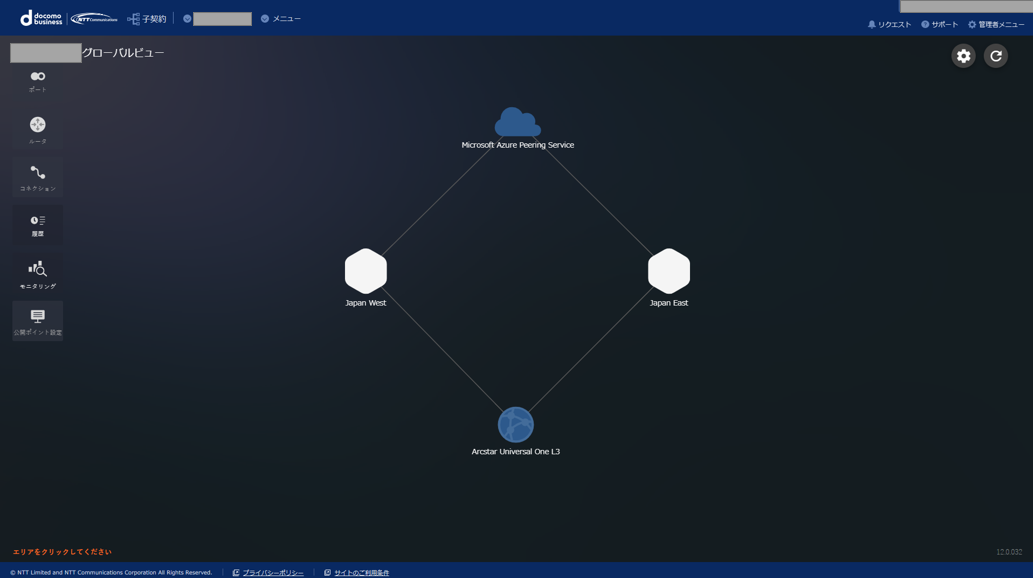Screen dimensions: 1033x578
Task: Open 子契約 (child contracts) in the header
Action: pyautogui.click(x=147, y=19)
